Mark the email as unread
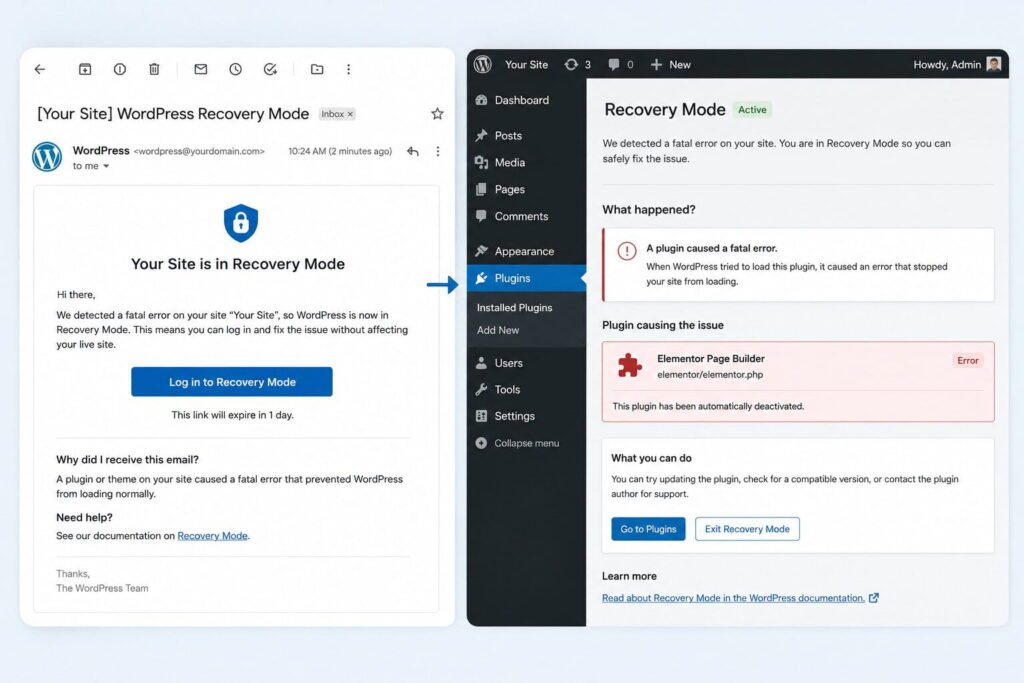This screenshot has width=1024, height=683. (200, 69)
